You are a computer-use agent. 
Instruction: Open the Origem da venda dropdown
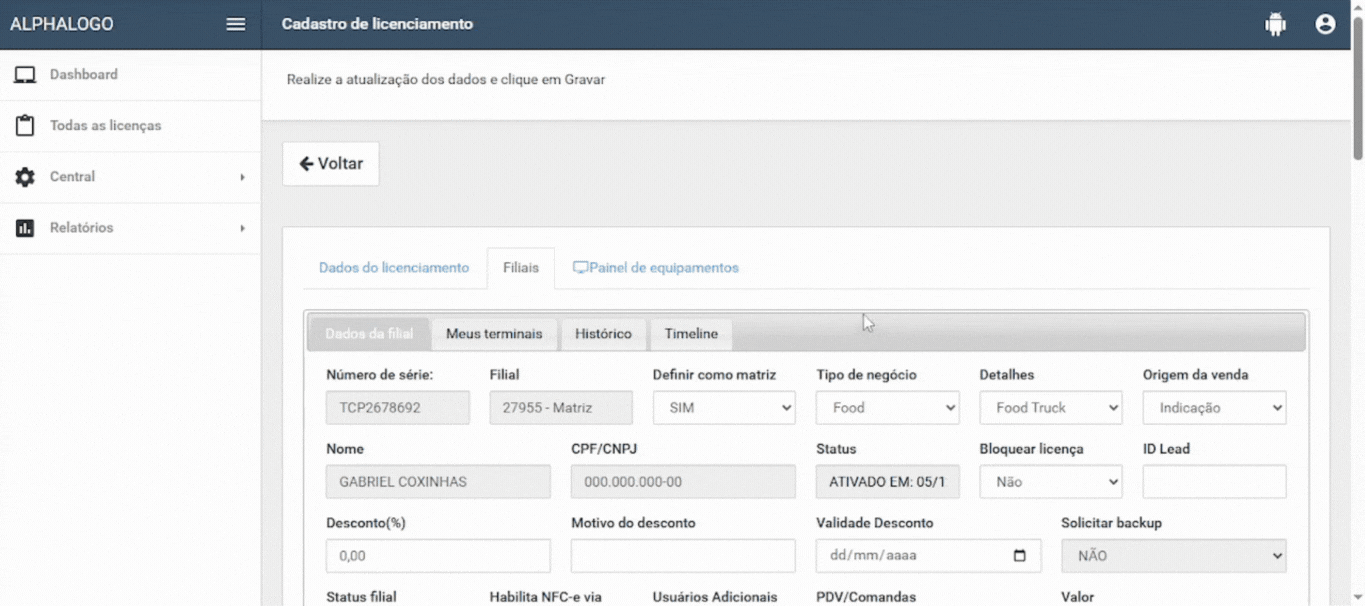(1214, 408)
